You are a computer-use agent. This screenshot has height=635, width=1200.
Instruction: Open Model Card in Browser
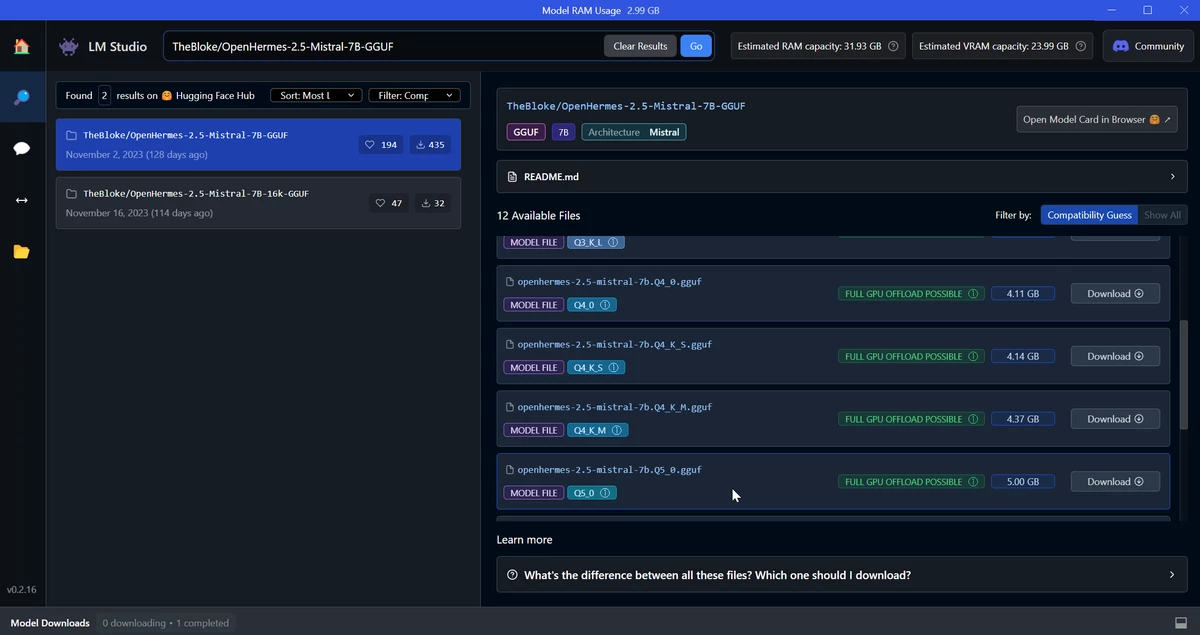(x=1097, y=119)
